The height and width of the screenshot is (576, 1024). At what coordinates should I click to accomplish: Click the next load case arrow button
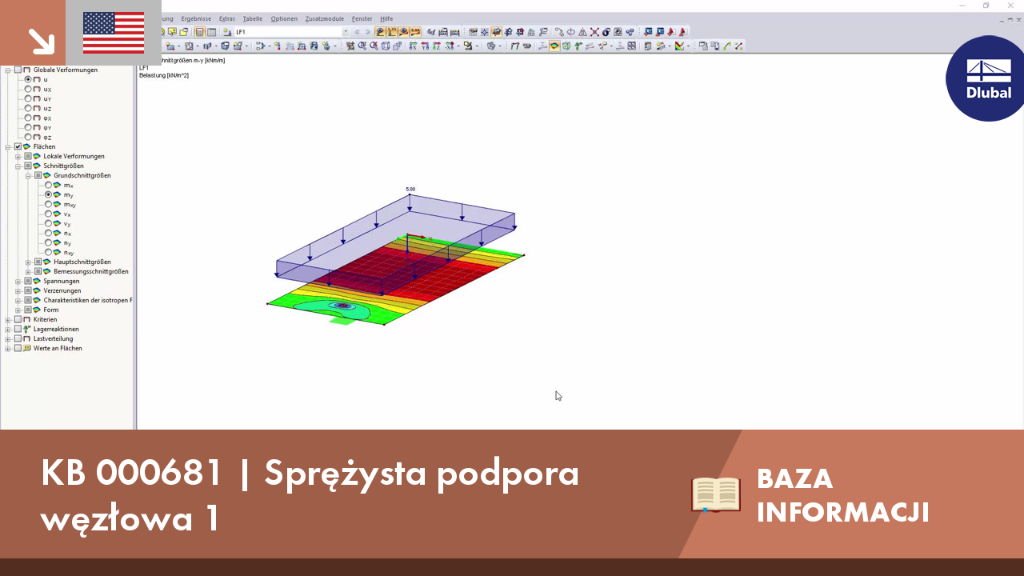(x=368, y=31)
